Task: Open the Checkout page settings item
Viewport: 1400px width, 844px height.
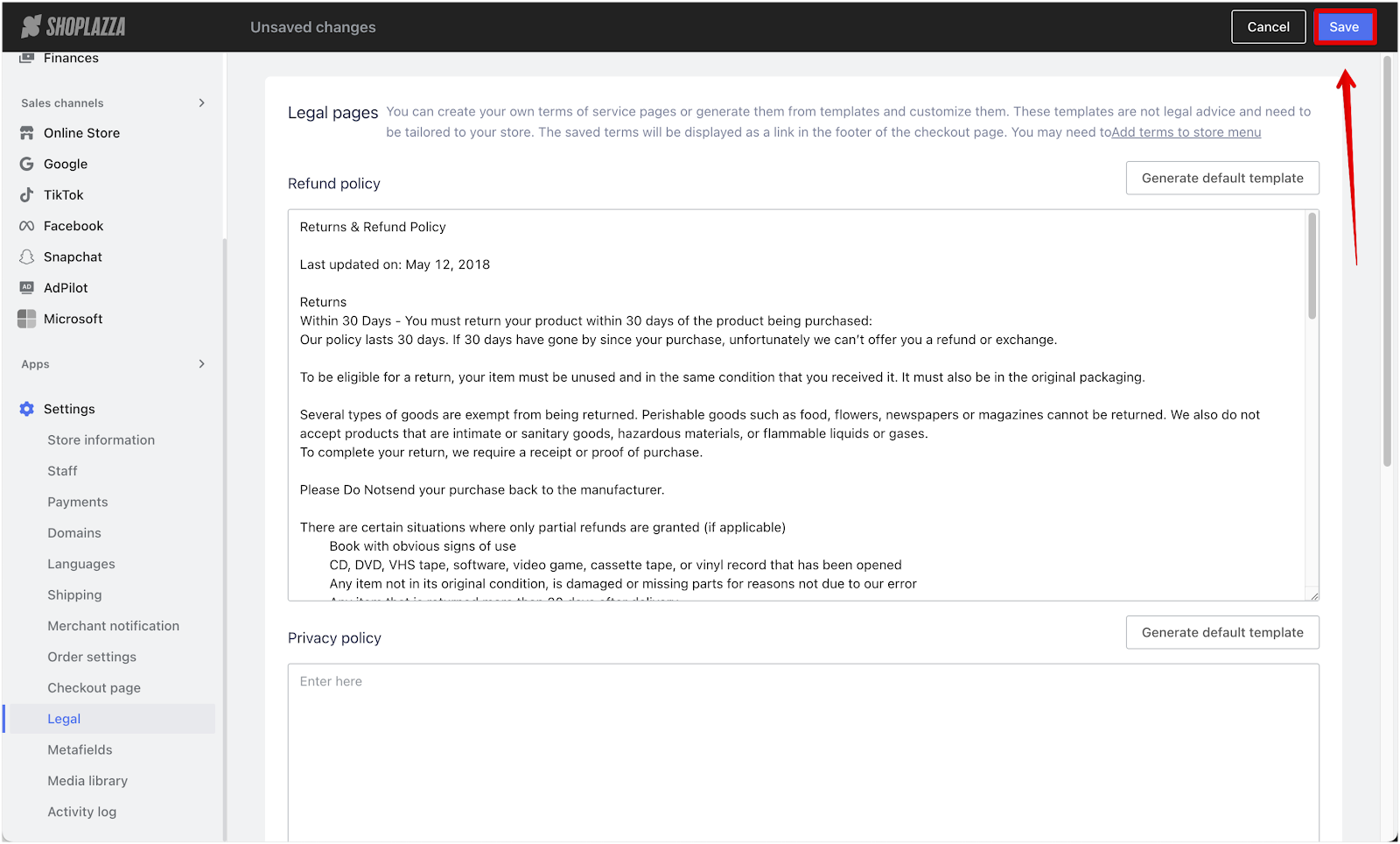Action: 94,688
